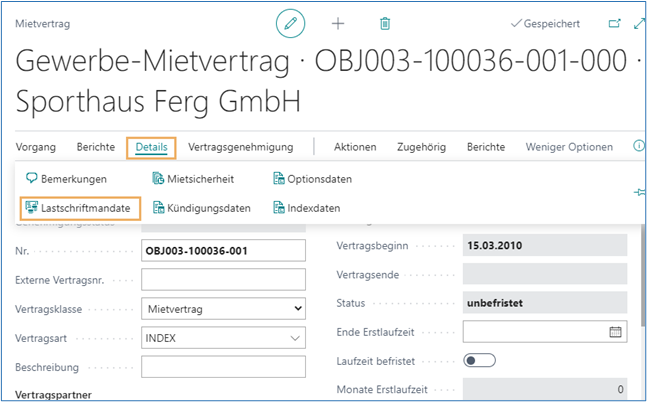
Task: Click the Mietvertrag page caption
Action: coord(43,24)
